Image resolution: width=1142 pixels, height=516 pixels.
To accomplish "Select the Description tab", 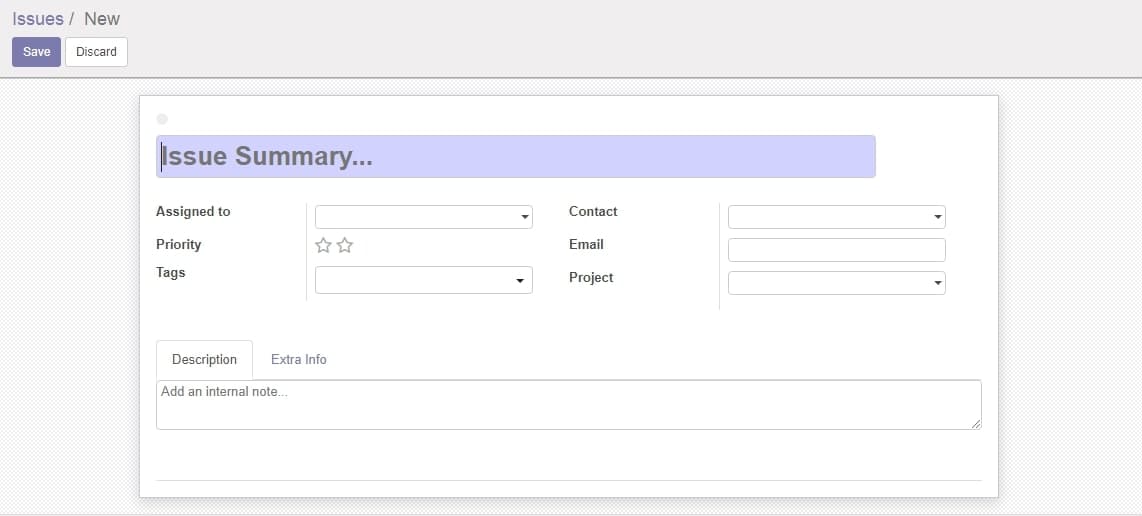I will 205,359.
